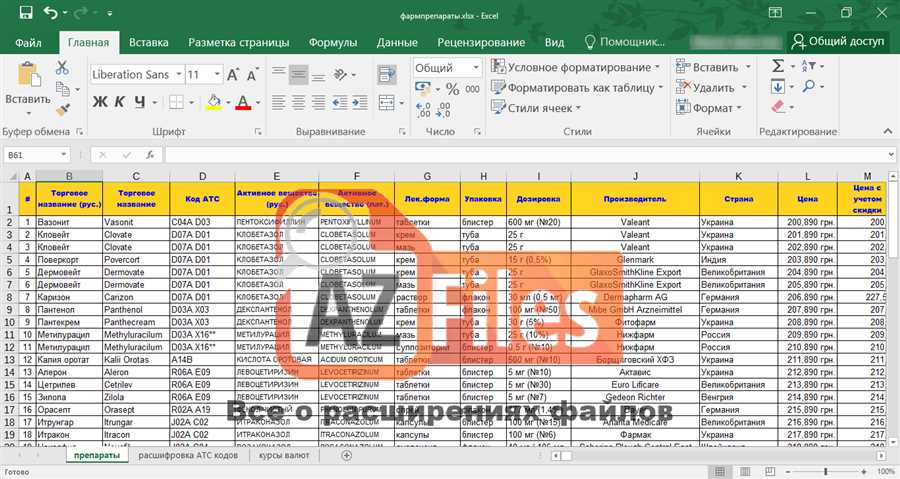Click the Общий доступ button
The width and height of the screenshot is (900, 479).
[839, 41]
